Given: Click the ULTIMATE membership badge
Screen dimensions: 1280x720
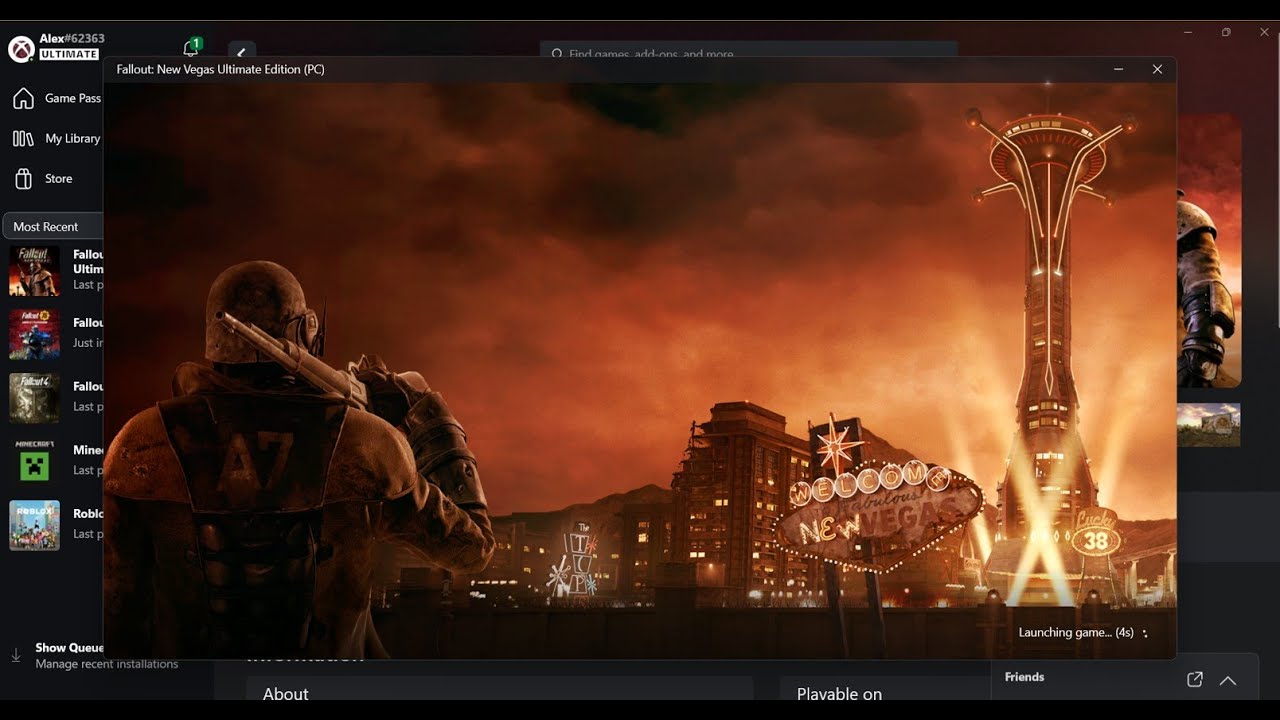Looking at the screenshot, I should 69,54.
